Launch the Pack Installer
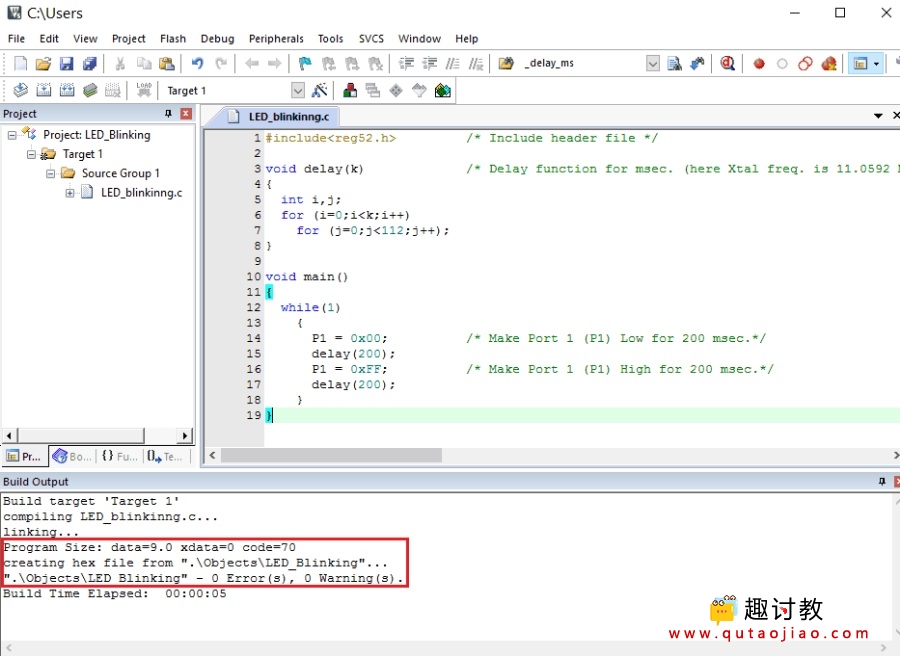Screen dimensions: 900x656 (x=443, y=90)
